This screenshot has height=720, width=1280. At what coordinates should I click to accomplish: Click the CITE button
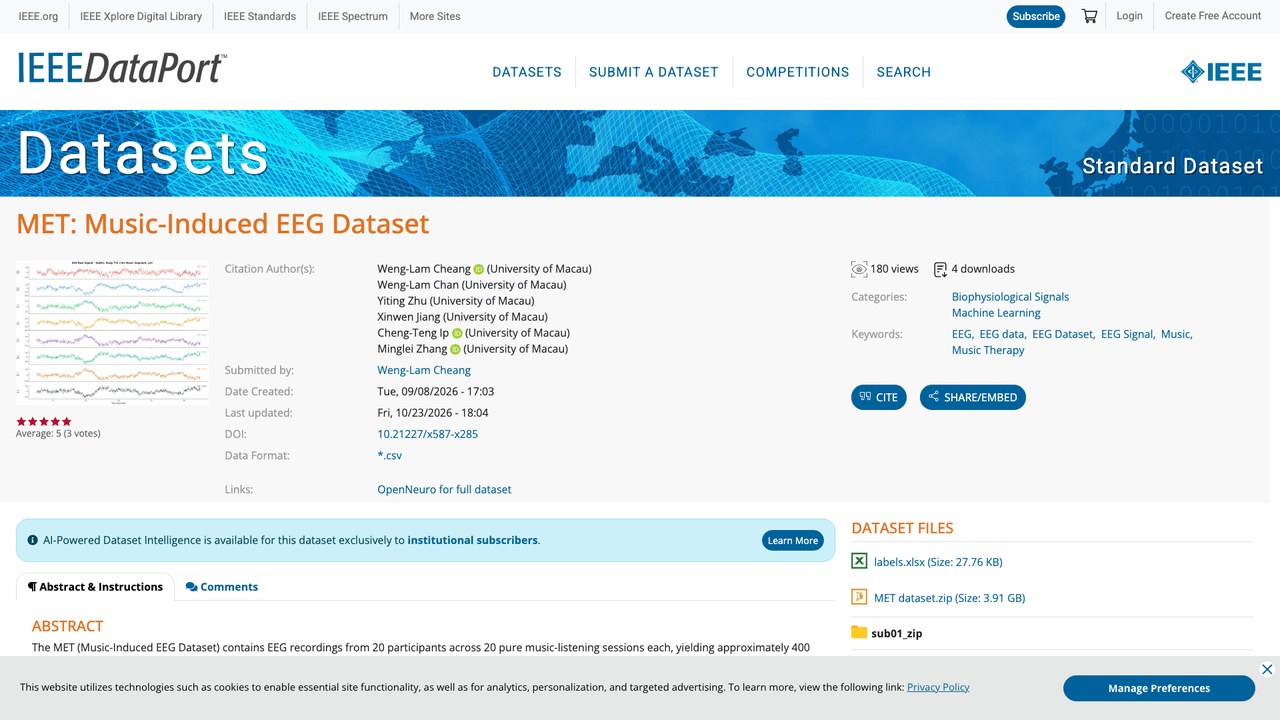point(879,397)
